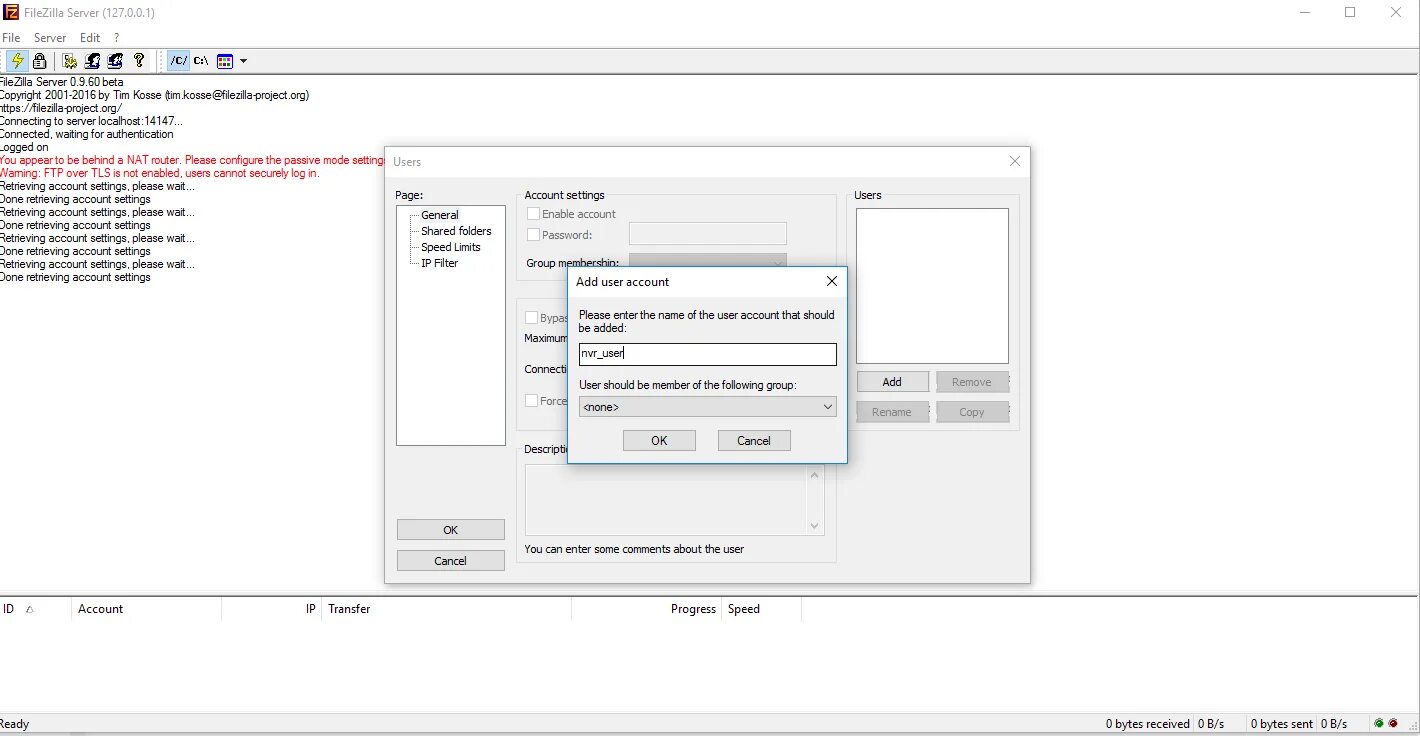This screenshot has height=736, width=1420.
Task: Click the Remove button under the Users list
Action: [x=971, y=382]
